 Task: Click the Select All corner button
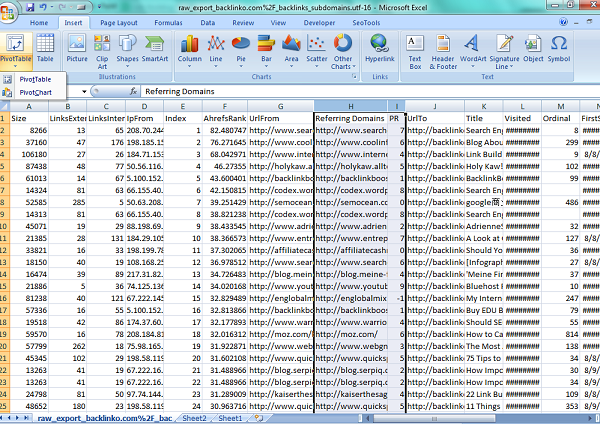coord(5,106)
